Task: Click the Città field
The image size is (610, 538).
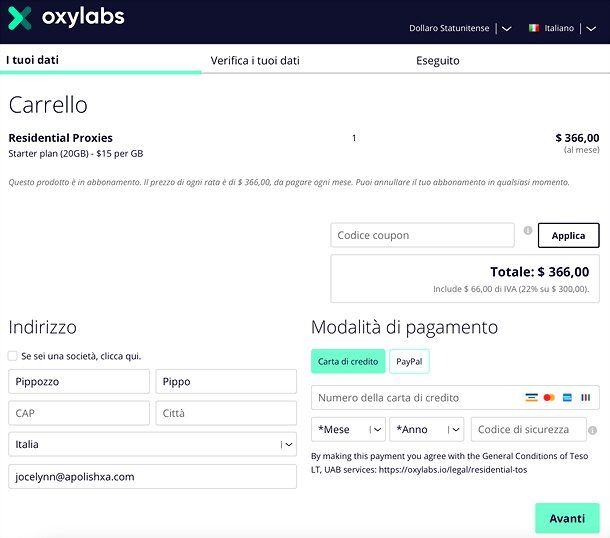Action: click(226, 413)
